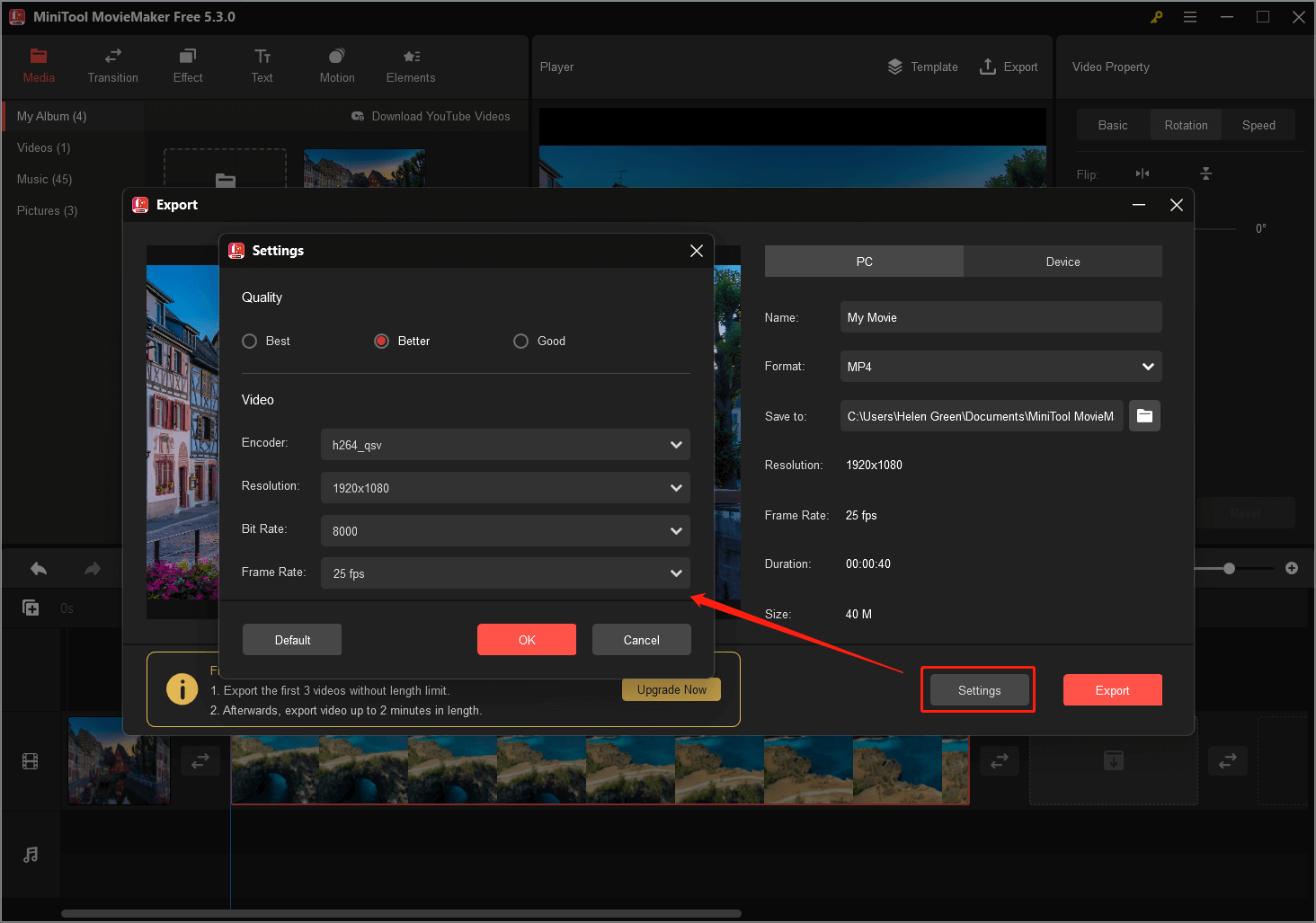Click the flip horizontal icon
1316x923 pixels.
coord(1143,173)
